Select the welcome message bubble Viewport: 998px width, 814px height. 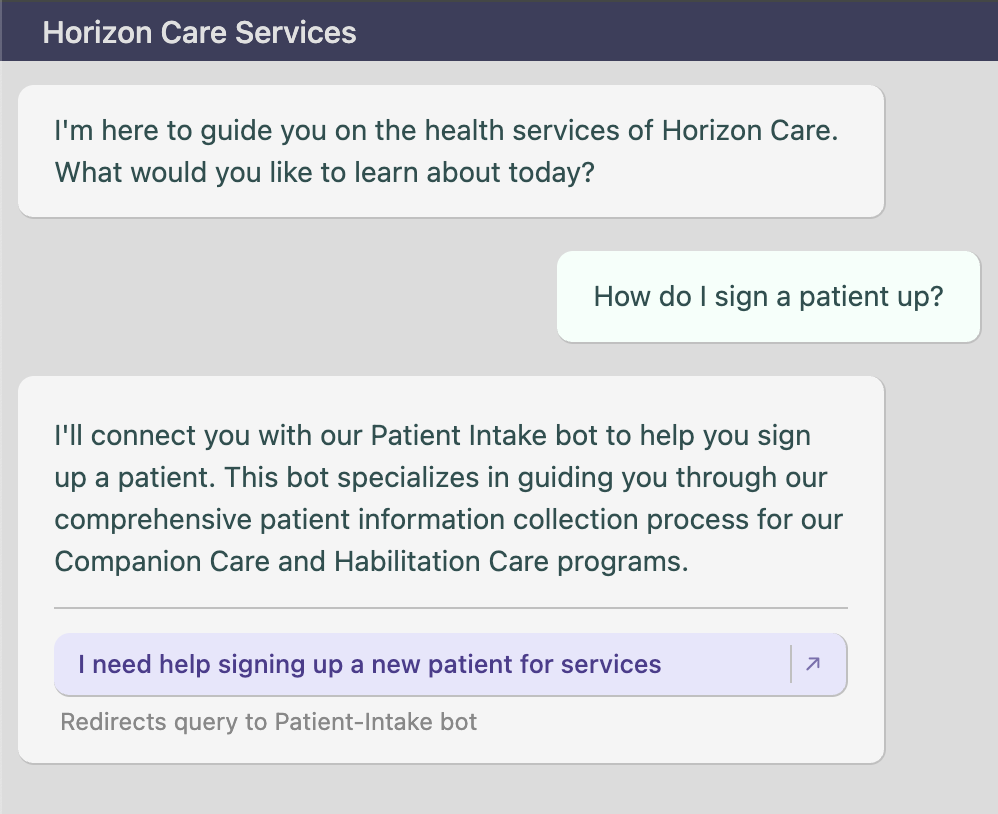[450, 150]
